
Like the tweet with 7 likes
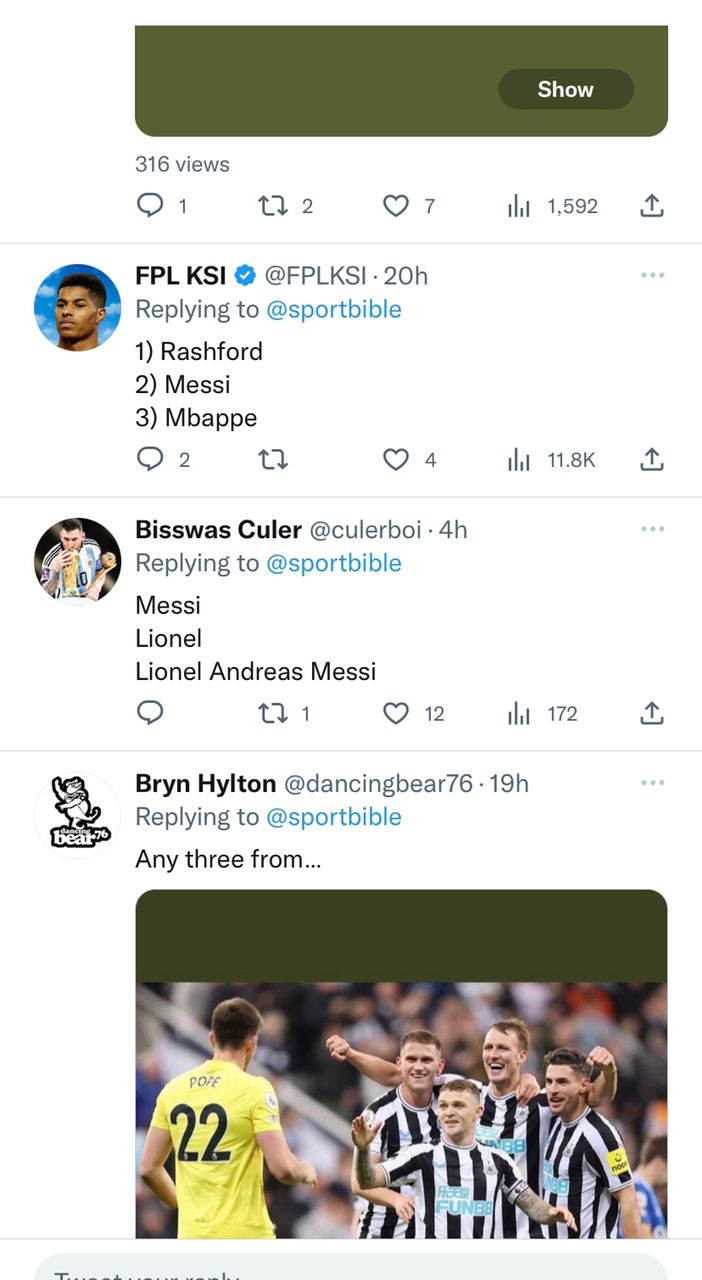(396, 206)
